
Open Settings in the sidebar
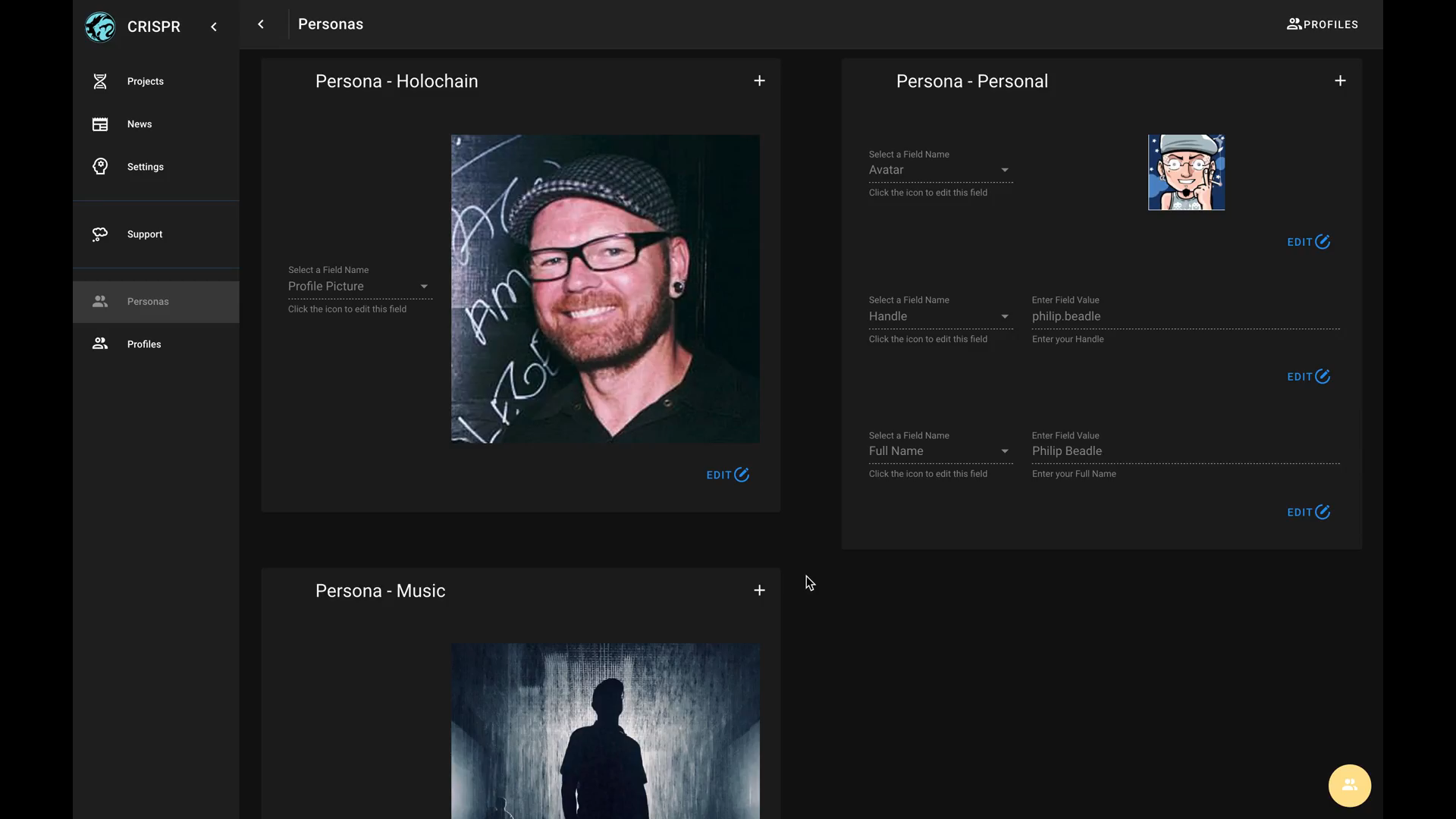(x=145, y=167)
